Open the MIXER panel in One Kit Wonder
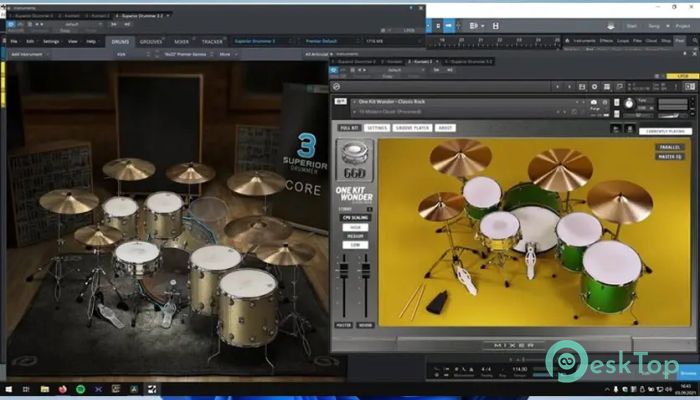This screenshot has height=400, width=700. 513,346
